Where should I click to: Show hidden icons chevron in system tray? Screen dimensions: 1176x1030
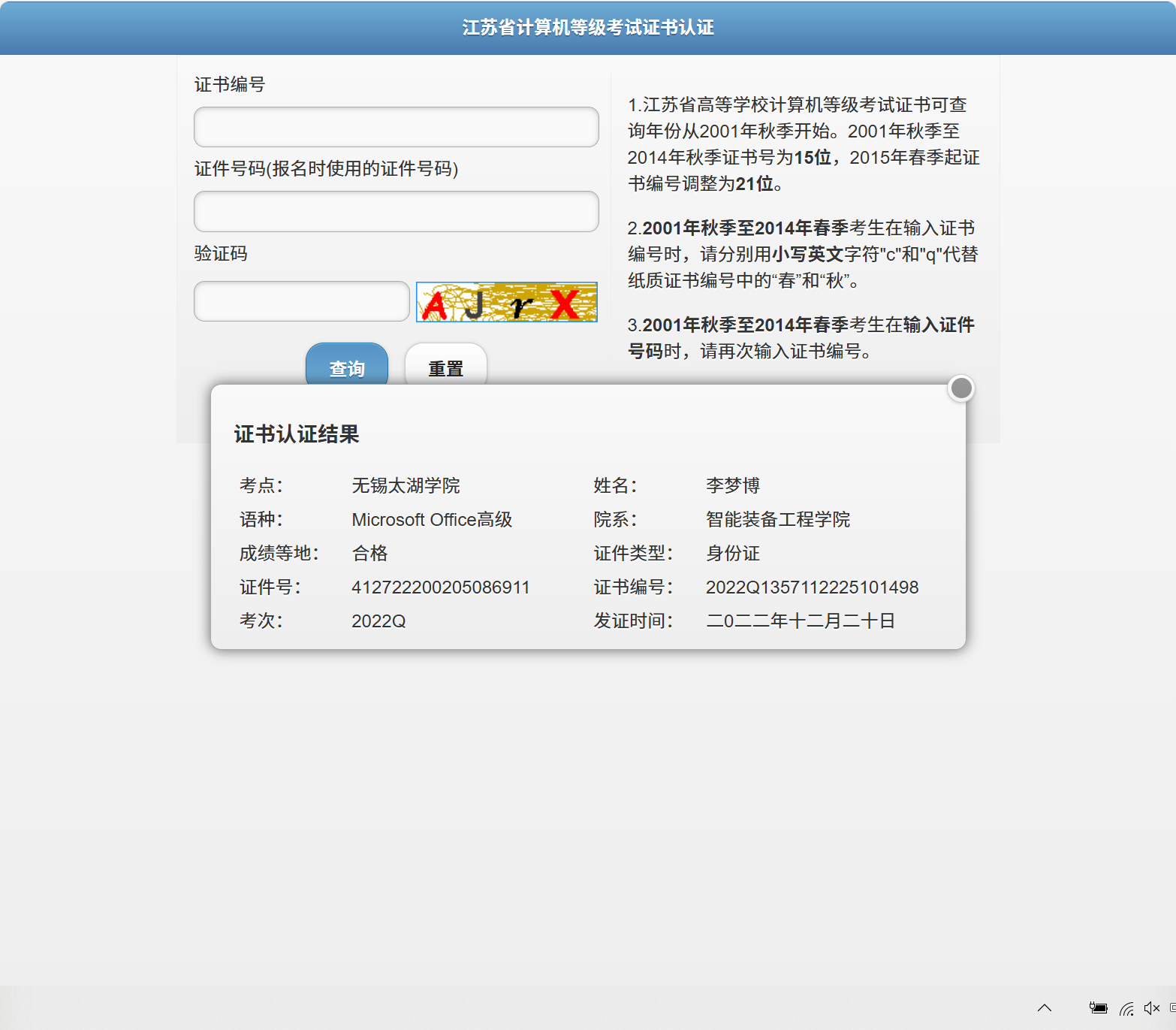(1045, 1008)
